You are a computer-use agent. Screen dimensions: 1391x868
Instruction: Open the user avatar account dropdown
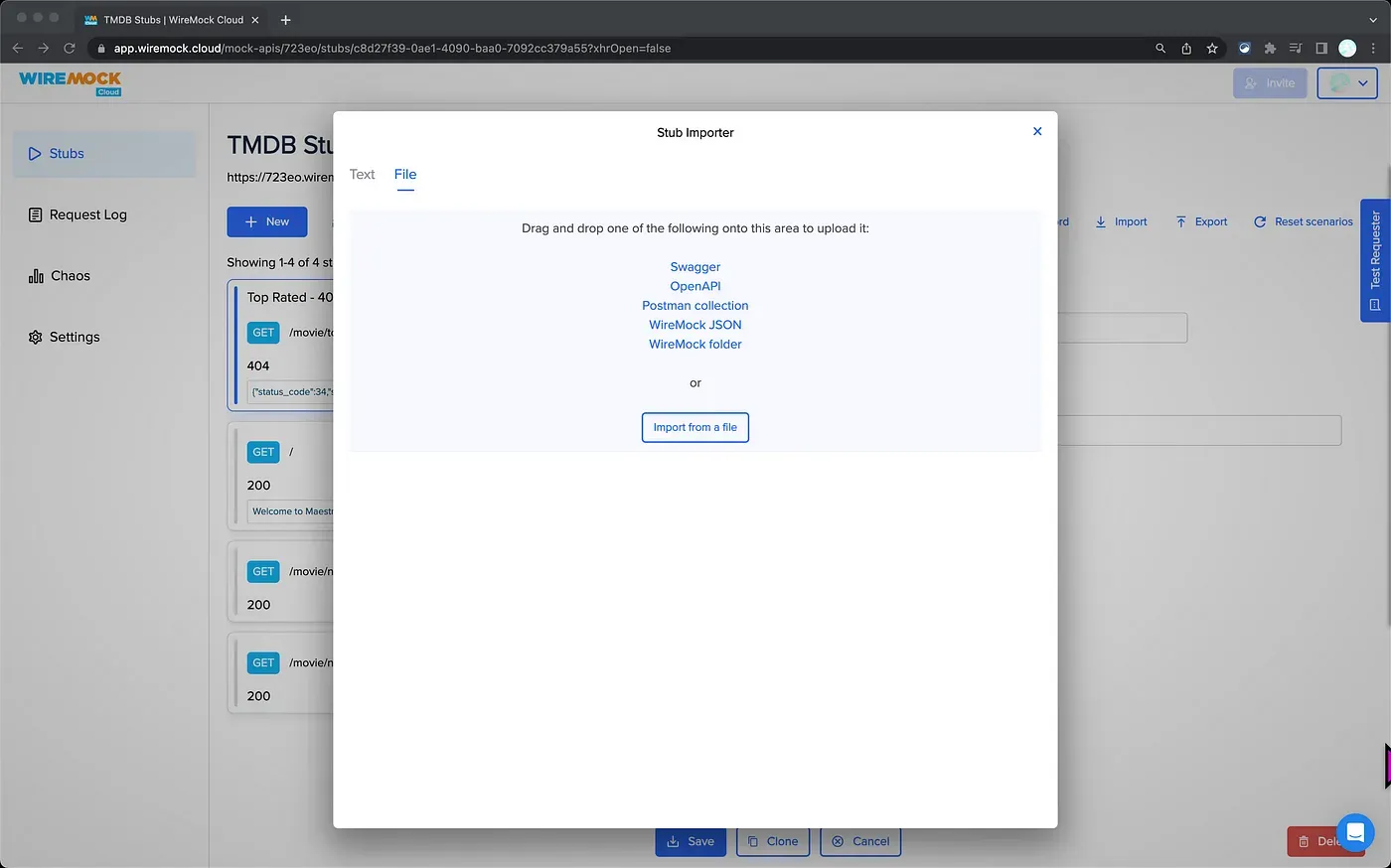(x=1347, y=83)
